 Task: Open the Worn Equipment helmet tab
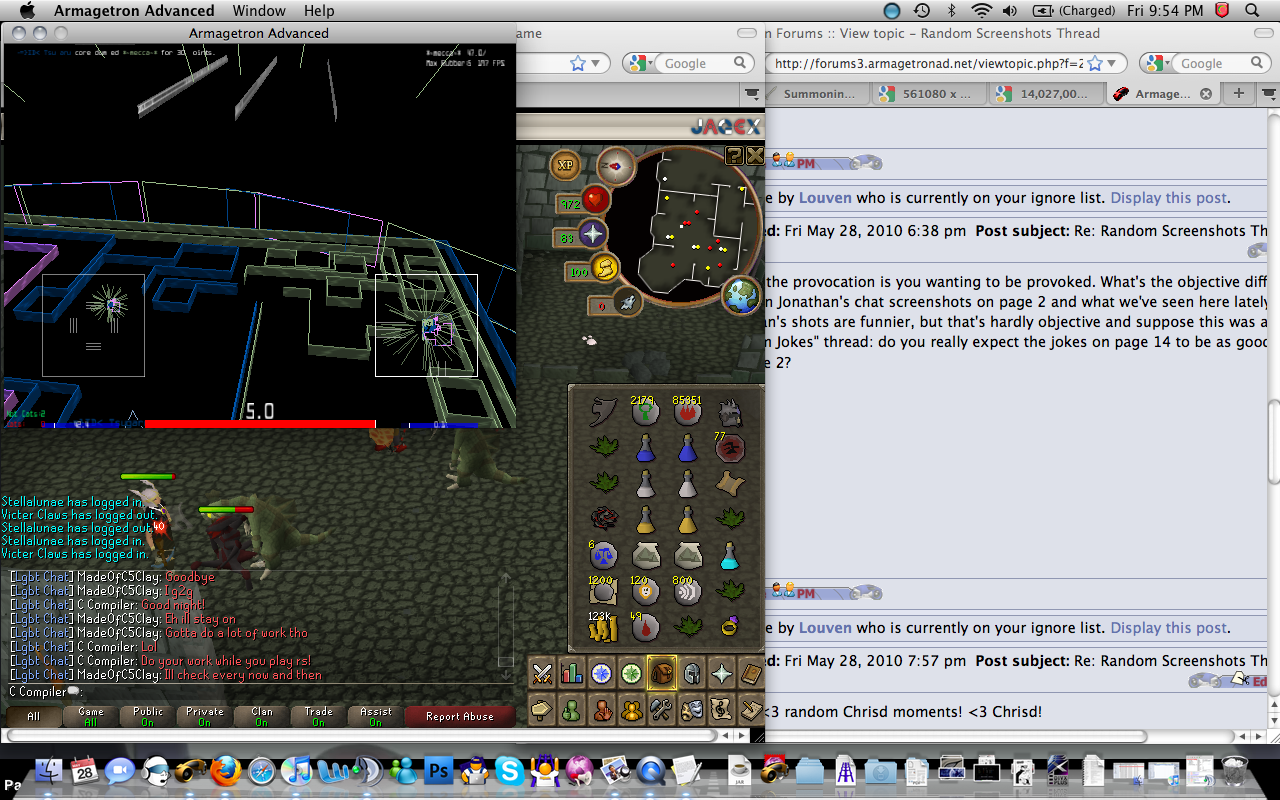click(691, 674)
